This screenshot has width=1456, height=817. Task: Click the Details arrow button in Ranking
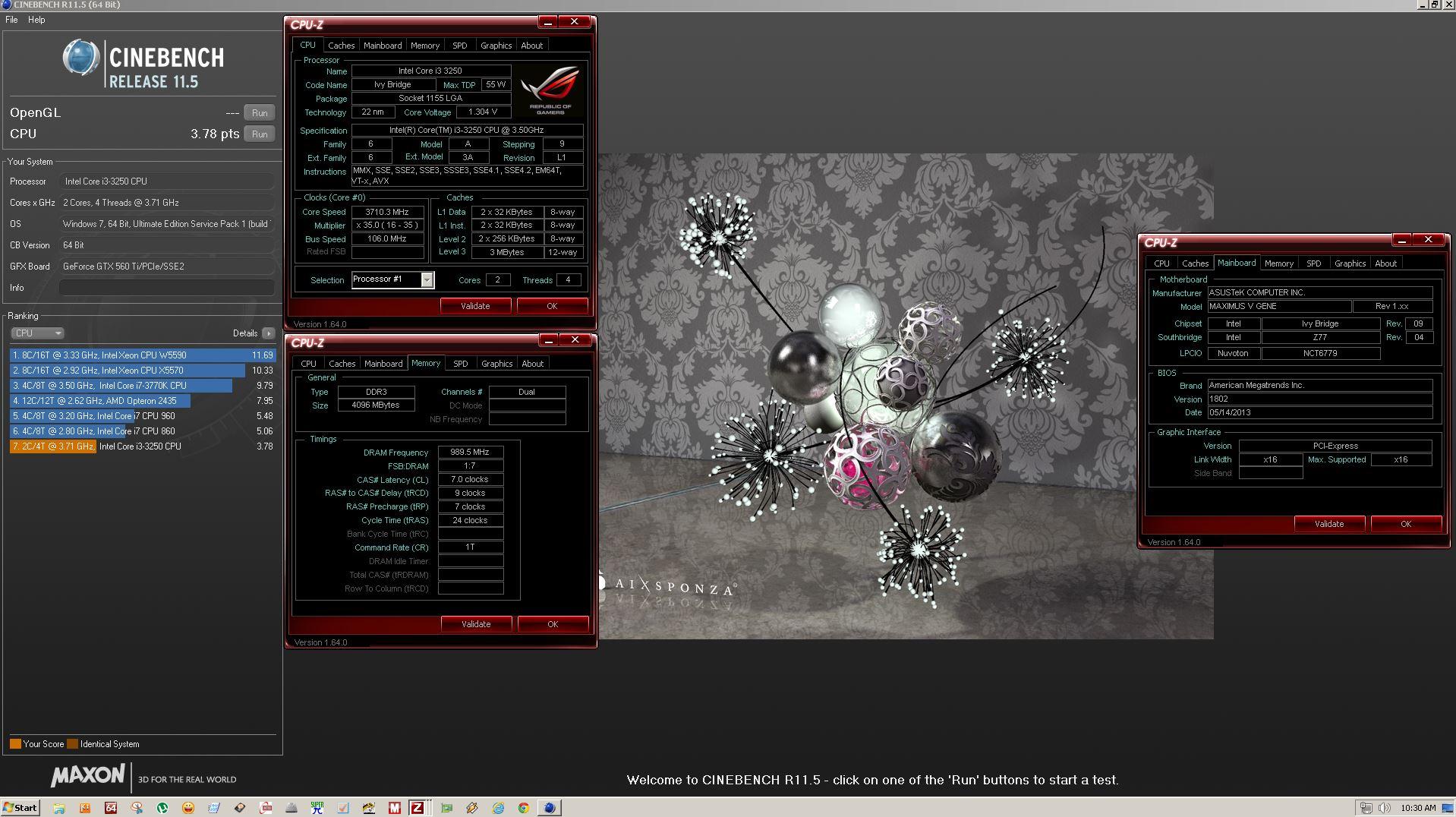268,333
